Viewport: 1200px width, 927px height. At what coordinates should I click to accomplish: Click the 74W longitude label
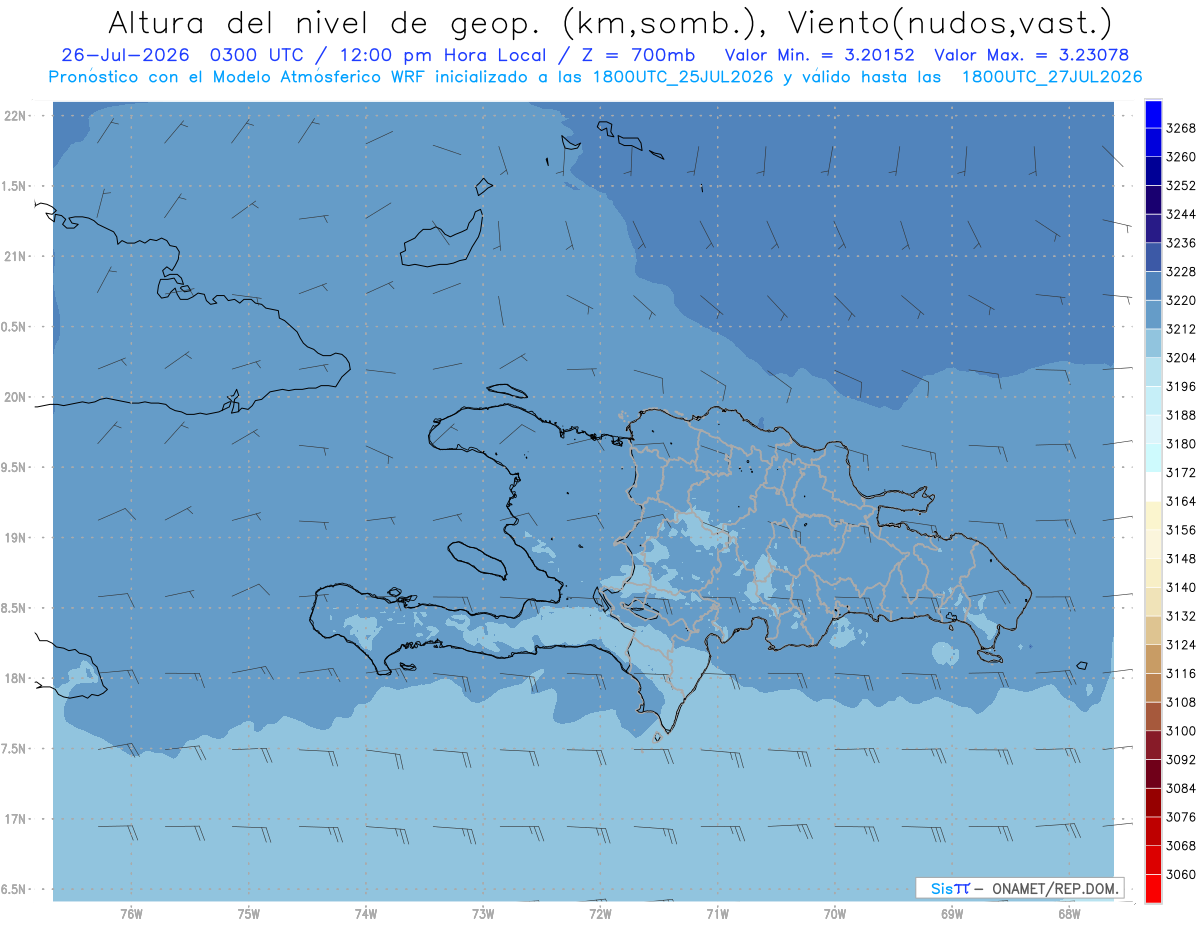pos(365,914)
